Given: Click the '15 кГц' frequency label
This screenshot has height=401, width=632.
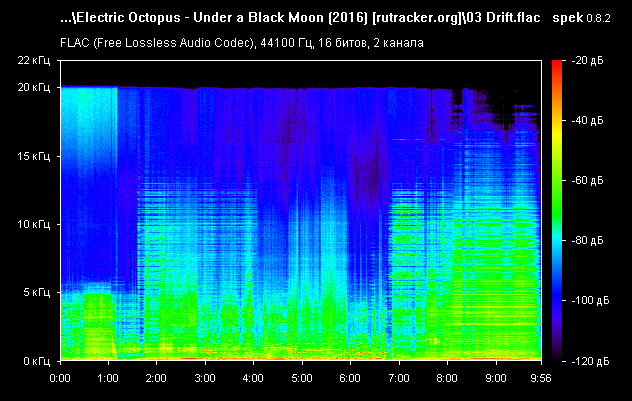Looking at the screenshot, I should coord(34,156).
